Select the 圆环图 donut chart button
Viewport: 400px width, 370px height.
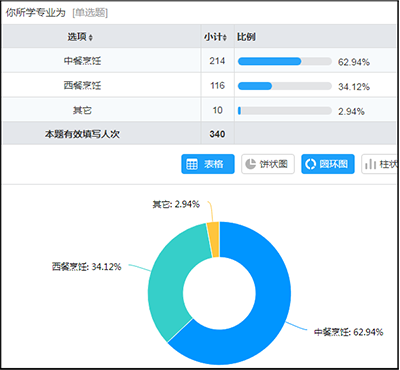point(328,164)
